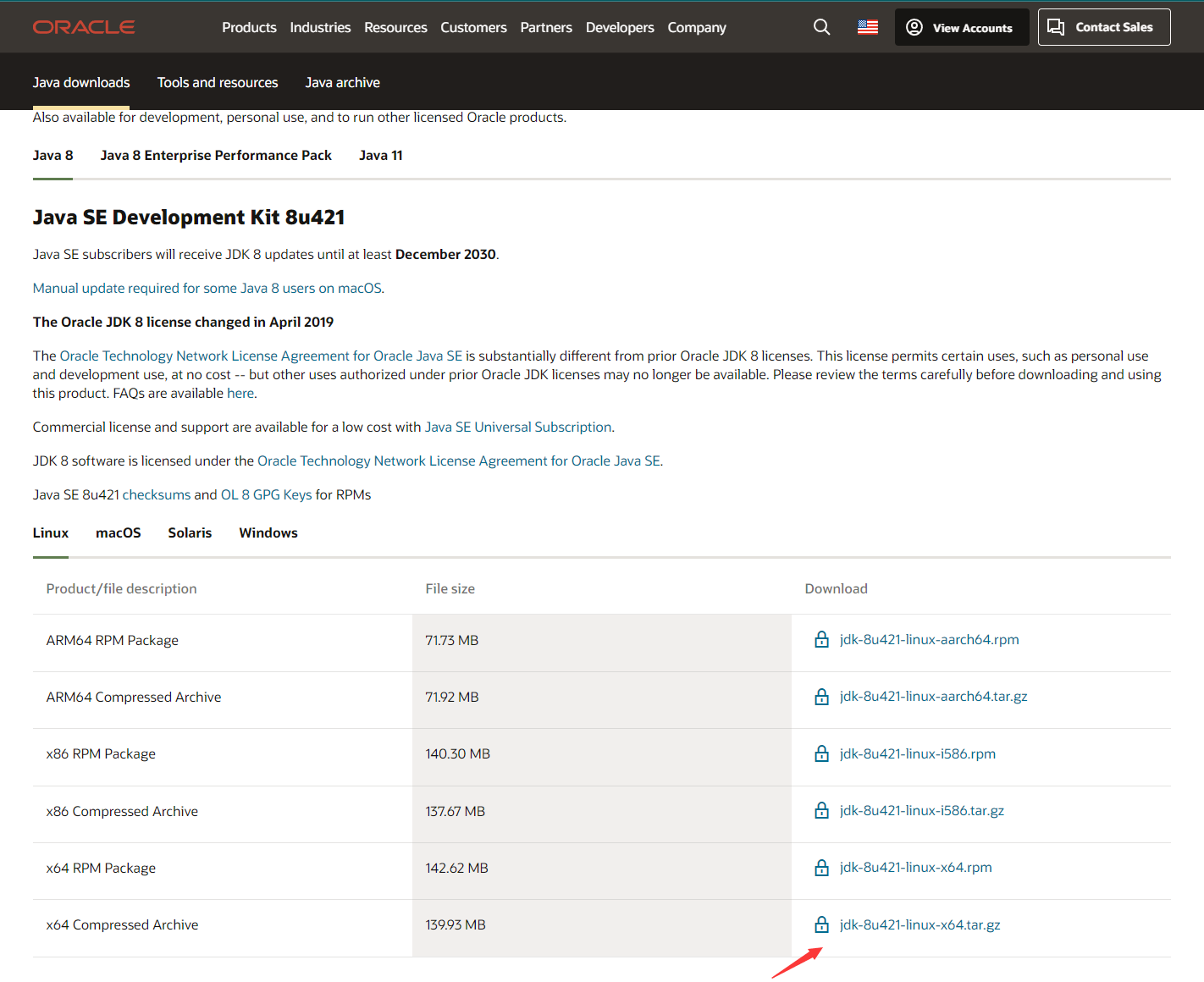Select the Java 8 tab
The width and height of the screenshot is (1204, 982).
[52, 155]
